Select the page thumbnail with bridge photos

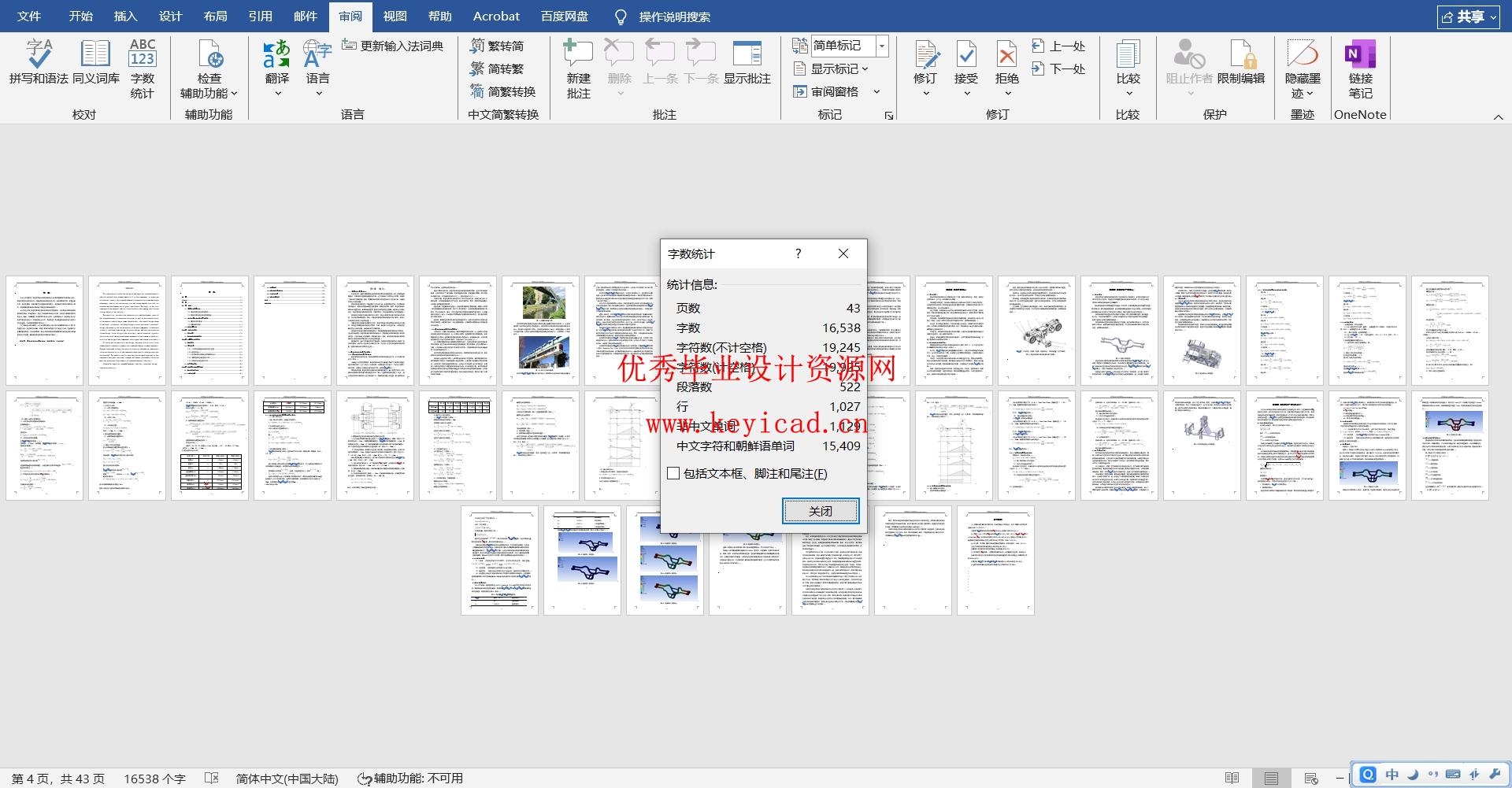pos(540,331)
